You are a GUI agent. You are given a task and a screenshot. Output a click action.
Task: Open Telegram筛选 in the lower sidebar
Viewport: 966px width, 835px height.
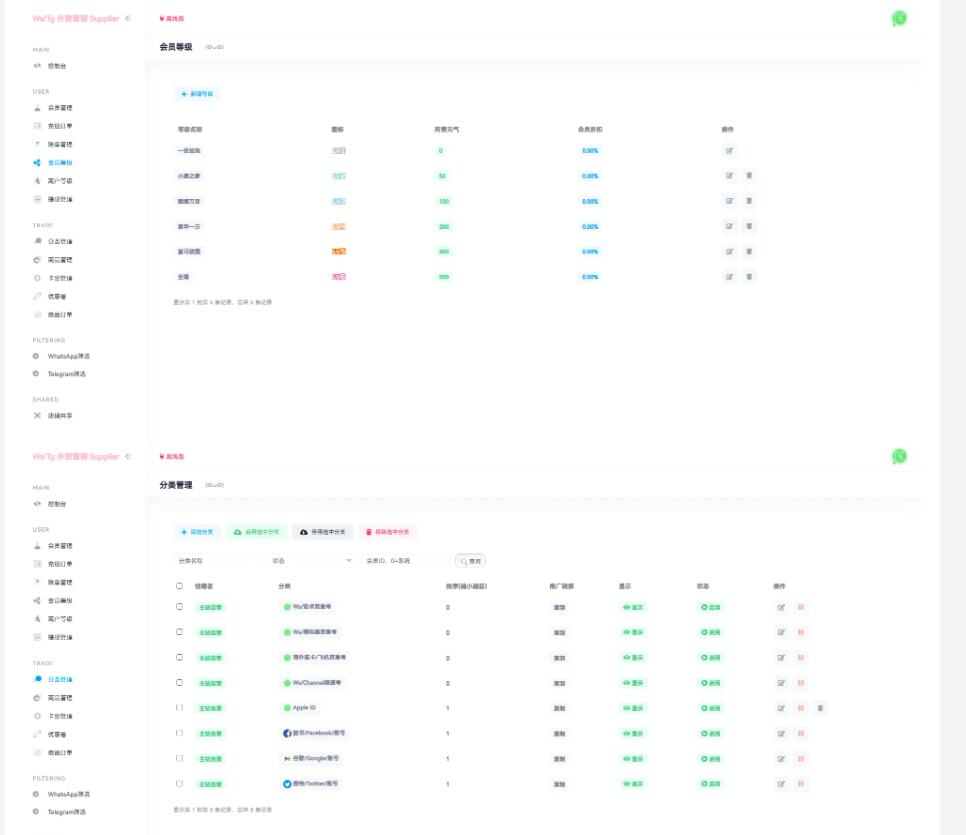click(66, 811)
